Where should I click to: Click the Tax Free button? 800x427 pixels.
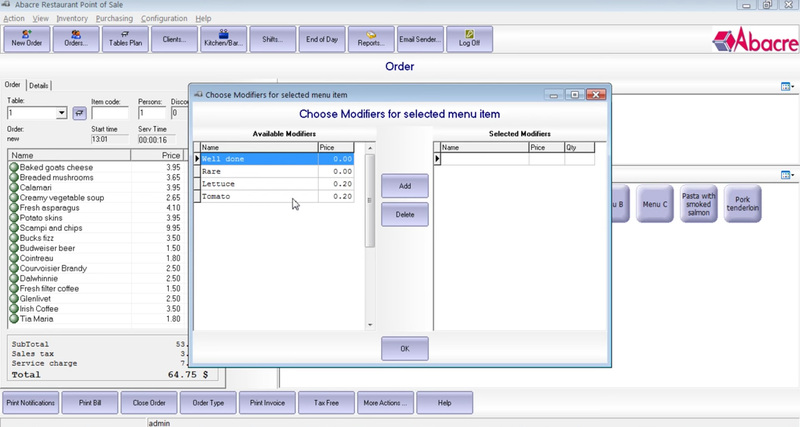tap(327, 403)
